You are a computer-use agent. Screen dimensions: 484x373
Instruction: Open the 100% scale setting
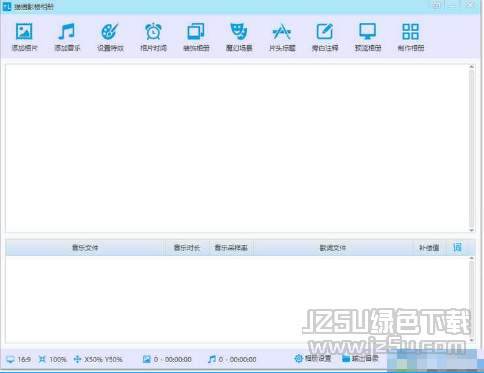[x=53, y=359]
